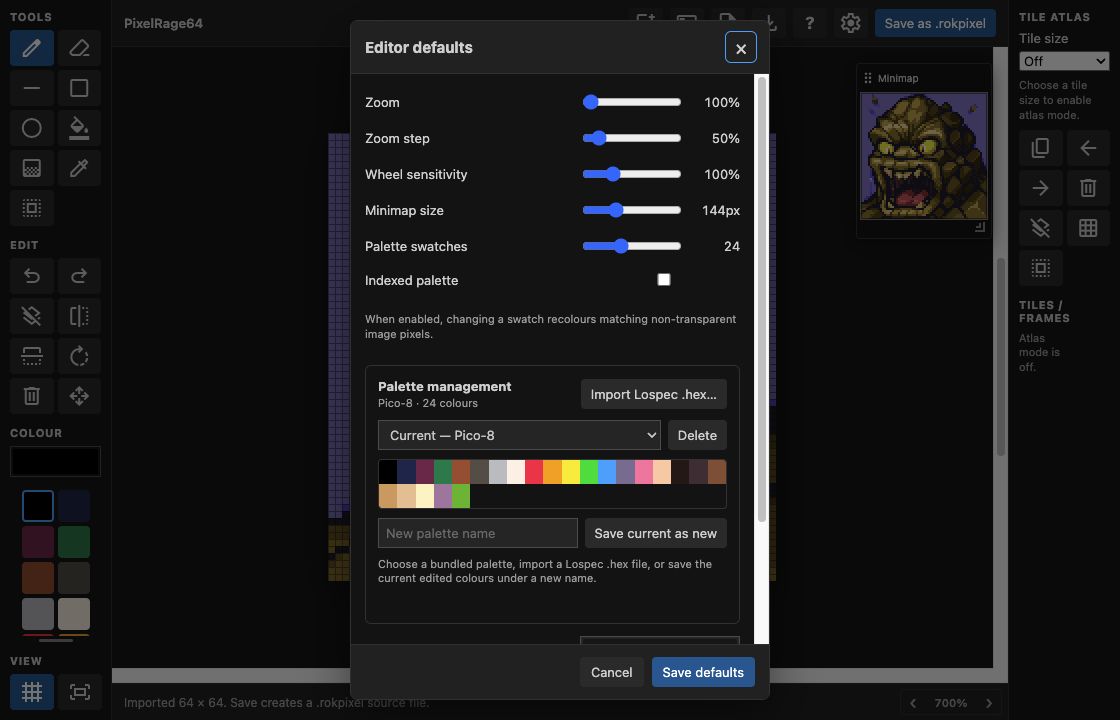Undo the last edit

31,276
